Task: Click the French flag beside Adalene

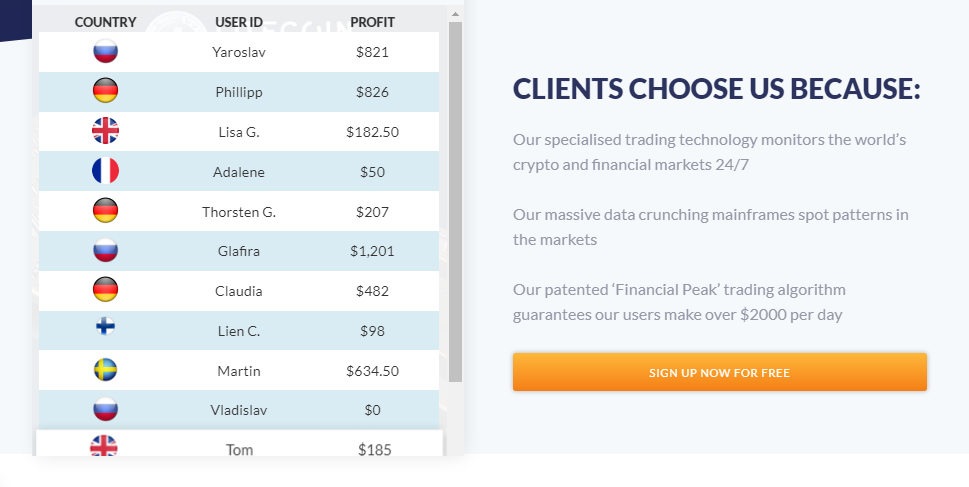Action: (105, 171)
